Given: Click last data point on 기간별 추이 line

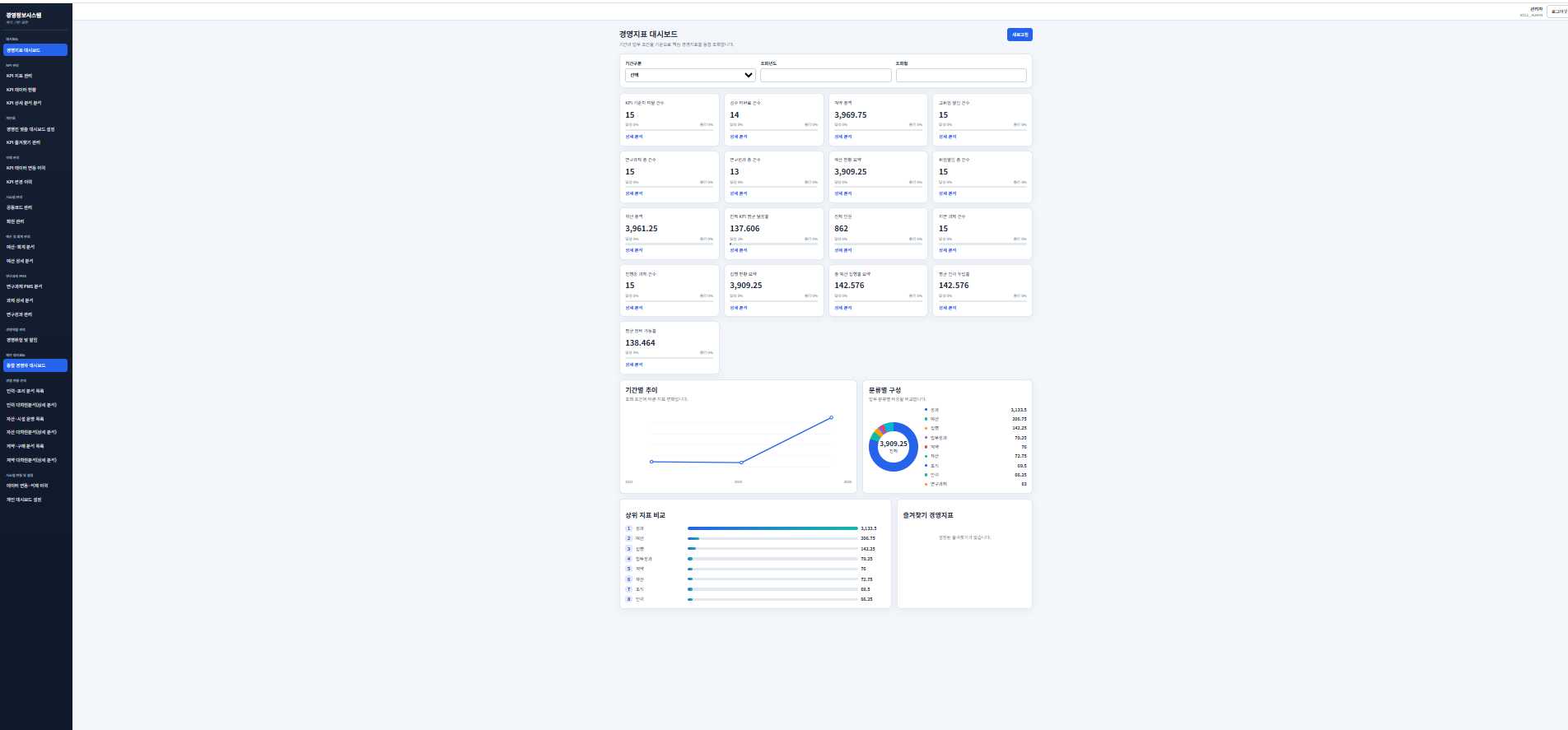Looking at the screenshot, I should pyautogui.click(x=831, y=417).
